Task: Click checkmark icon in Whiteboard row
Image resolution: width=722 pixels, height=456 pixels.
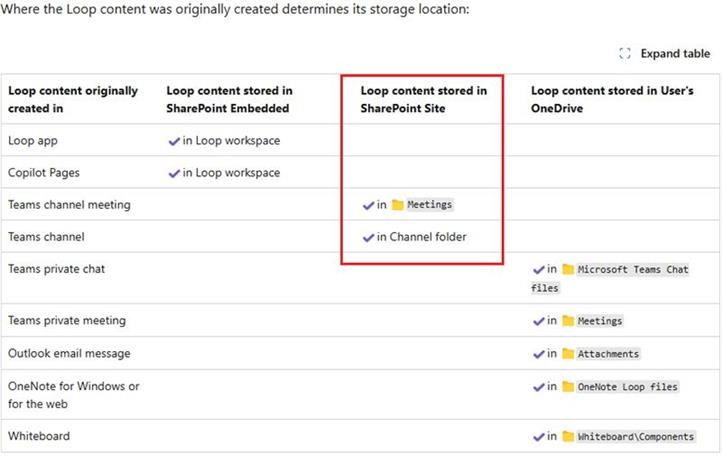Action: 539,437
